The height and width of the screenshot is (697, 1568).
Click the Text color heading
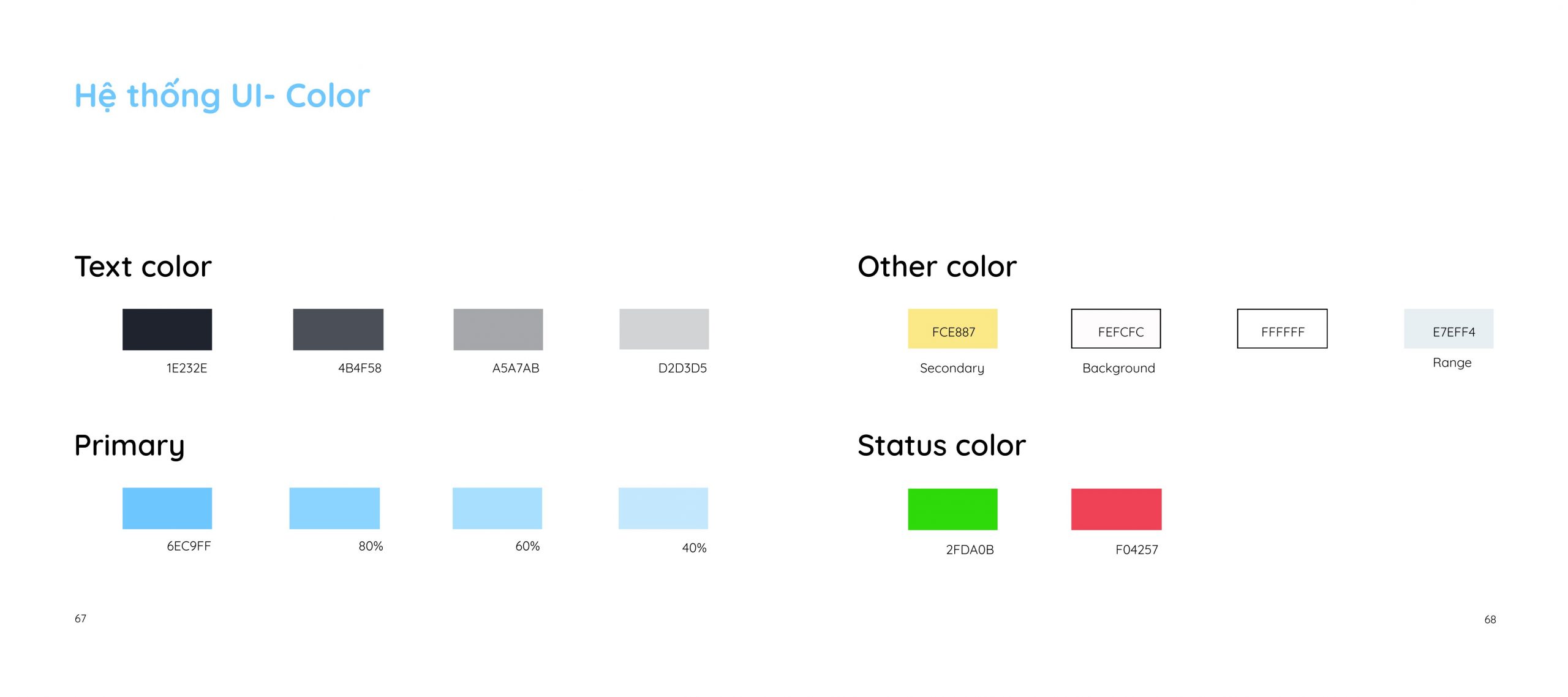pyautogui.click(x=143, y=267)
